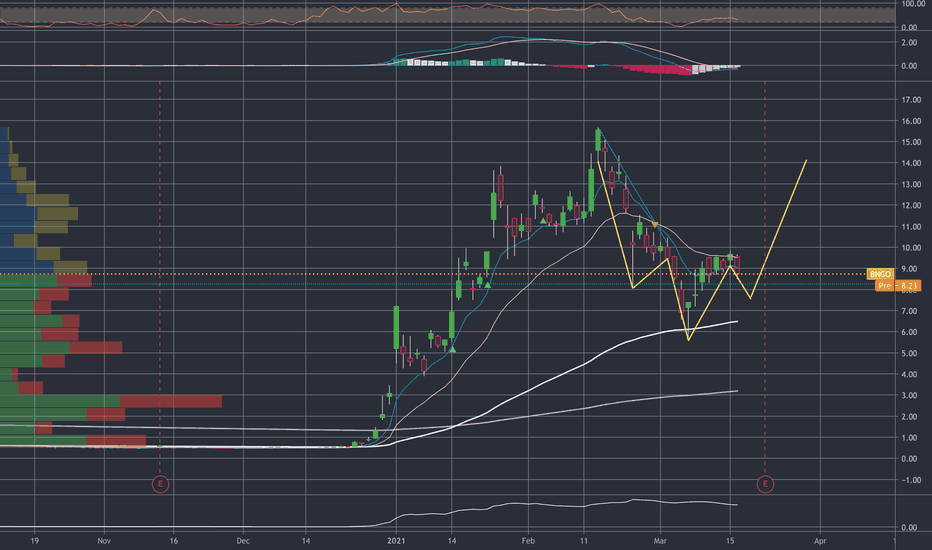This screenshot has height=550, width=932.
Task: Click the Mar label on time axis
Action: tap(660, 540)
